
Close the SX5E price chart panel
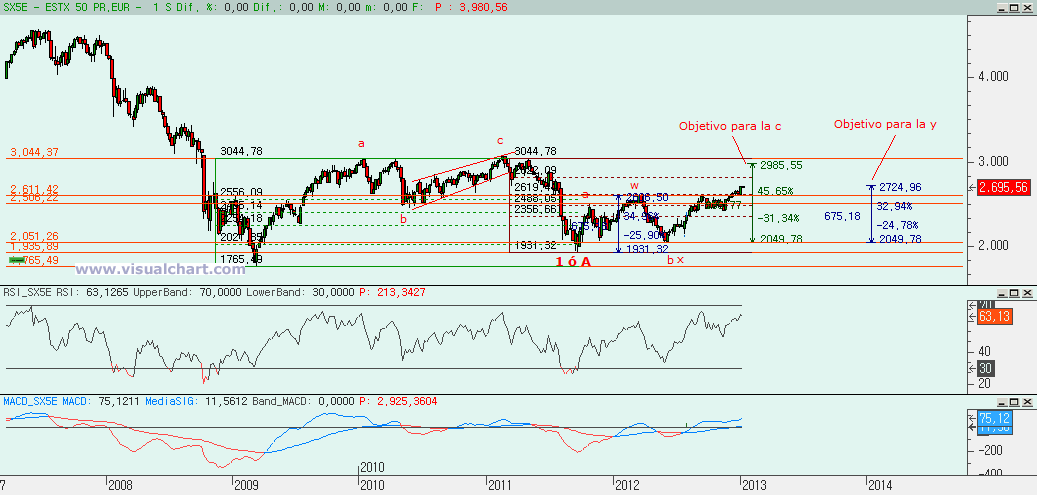coord(1026,7)
